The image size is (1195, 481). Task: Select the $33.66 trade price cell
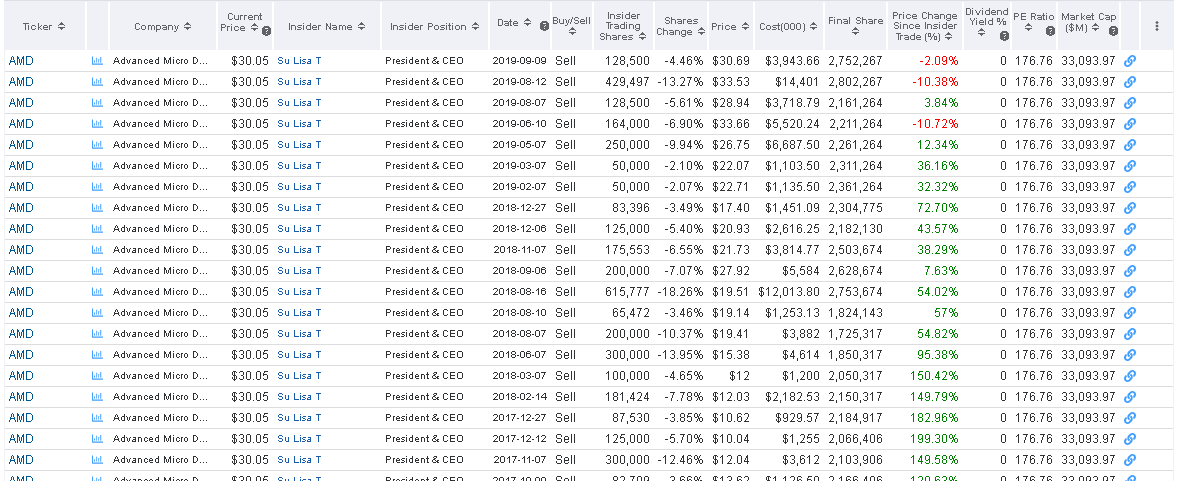[x=730, y=123]
